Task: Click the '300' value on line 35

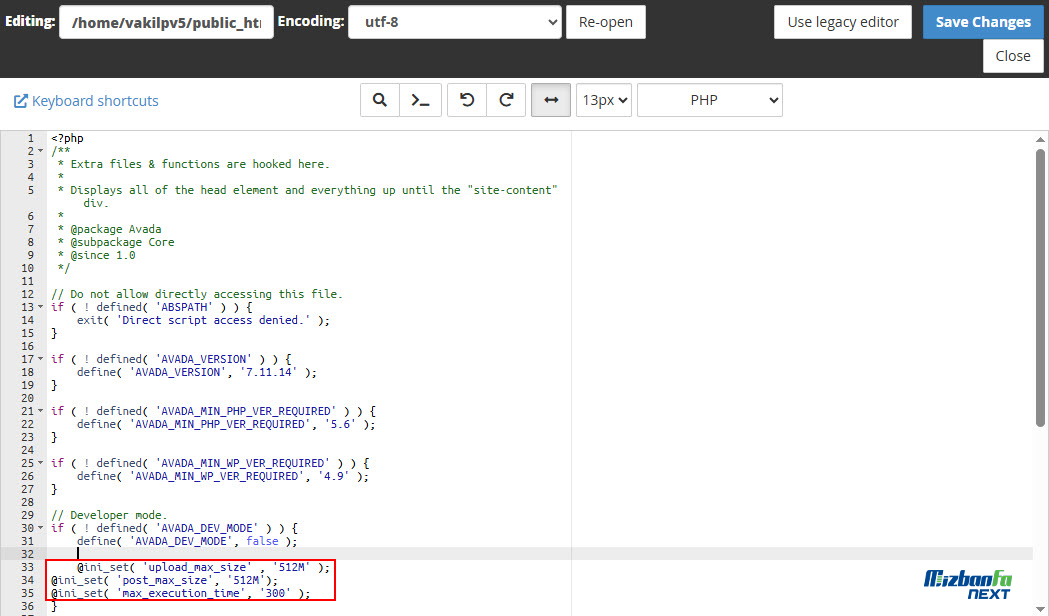Action: coord(276,593)
